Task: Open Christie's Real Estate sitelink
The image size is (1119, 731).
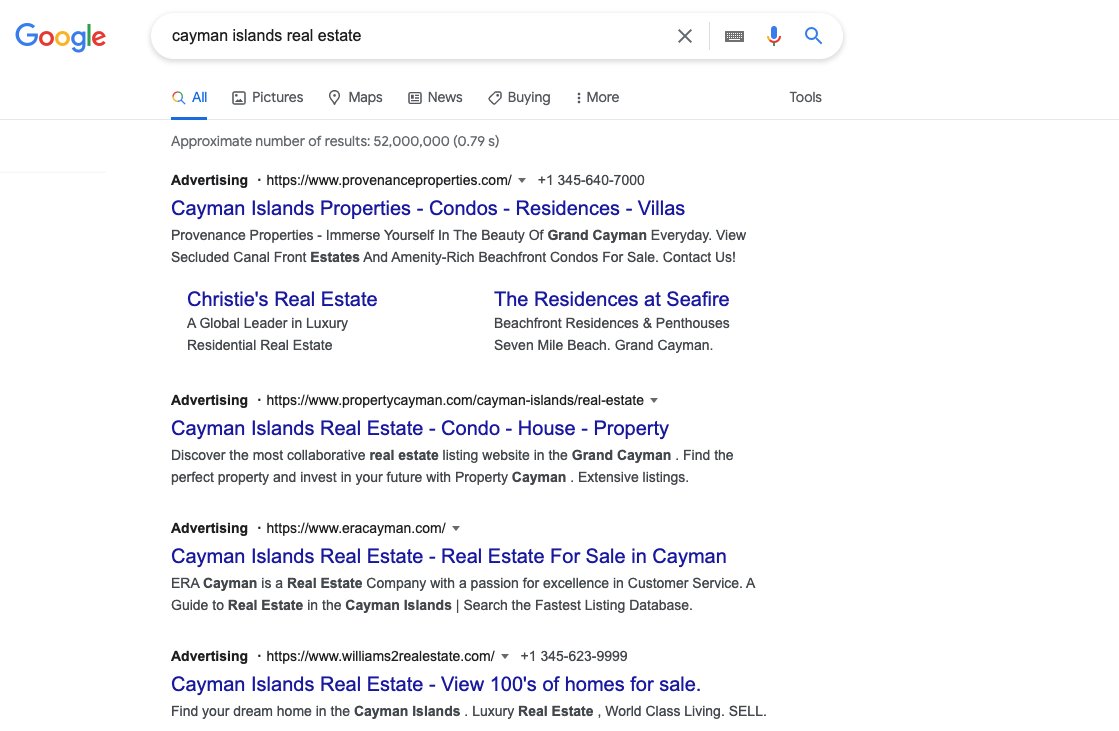Action: (282, 298)
